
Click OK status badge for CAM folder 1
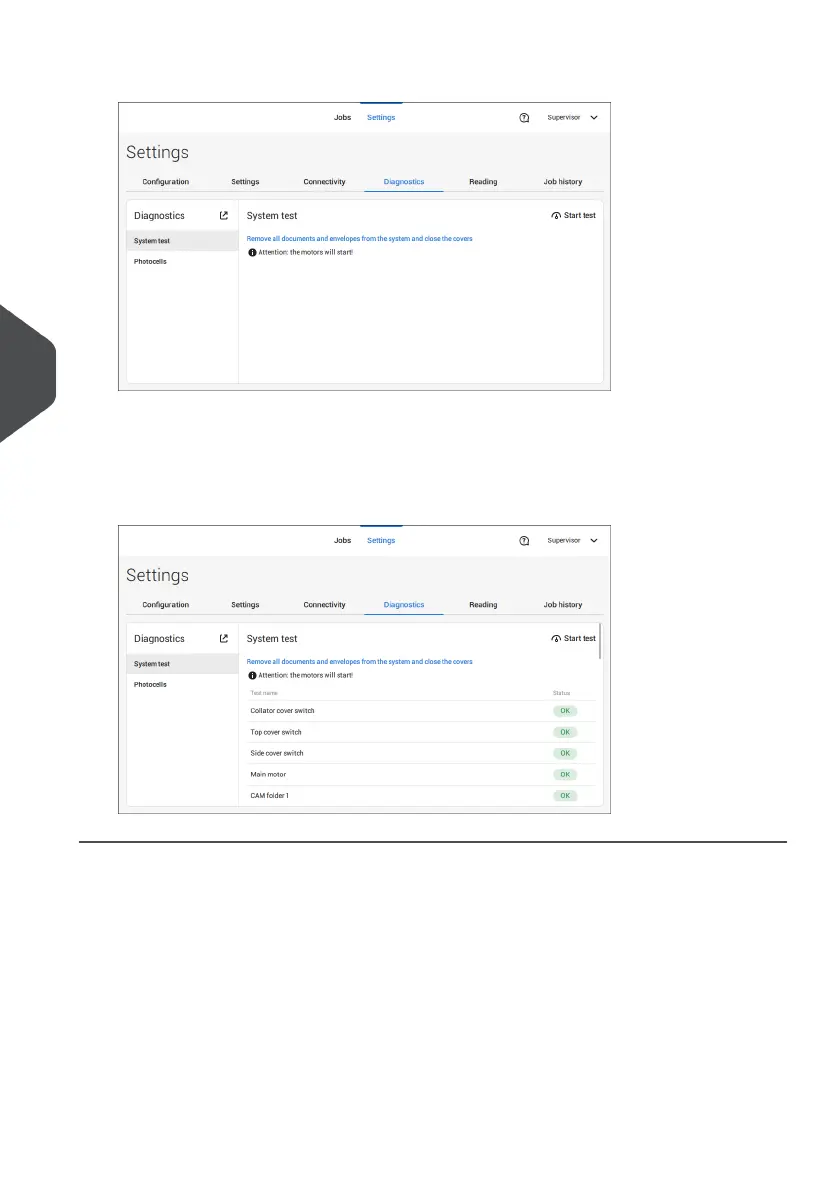tap(565, 796)
